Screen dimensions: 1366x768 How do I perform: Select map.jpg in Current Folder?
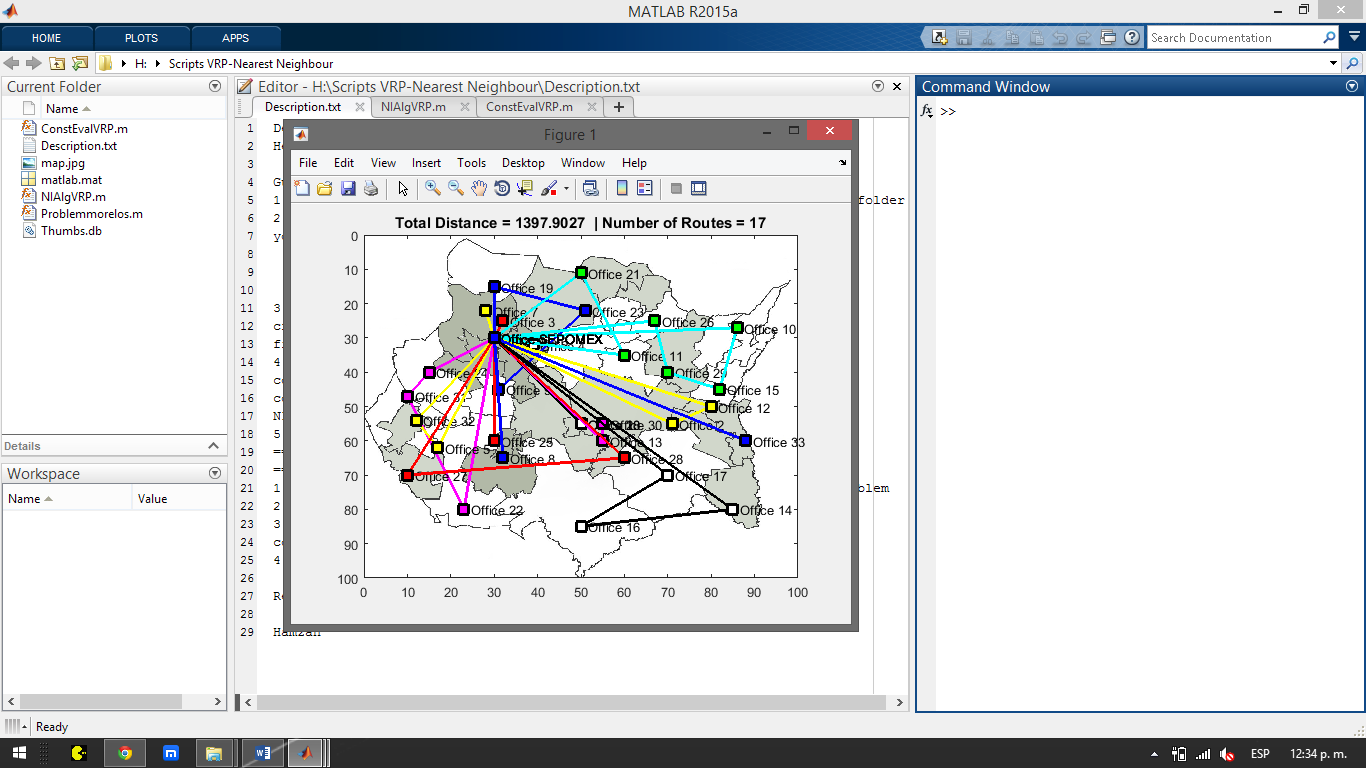(x=62, y=162)
